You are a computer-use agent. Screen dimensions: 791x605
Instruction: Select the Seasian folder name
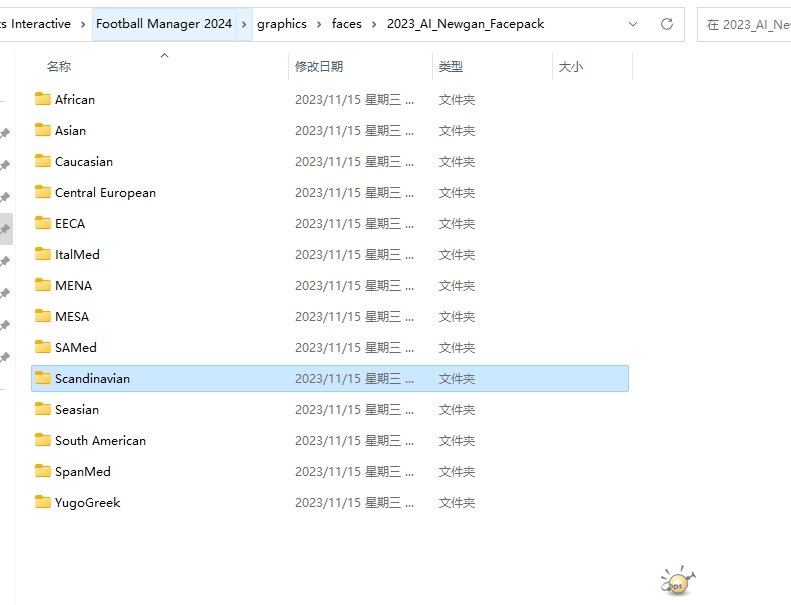[77, 410]
